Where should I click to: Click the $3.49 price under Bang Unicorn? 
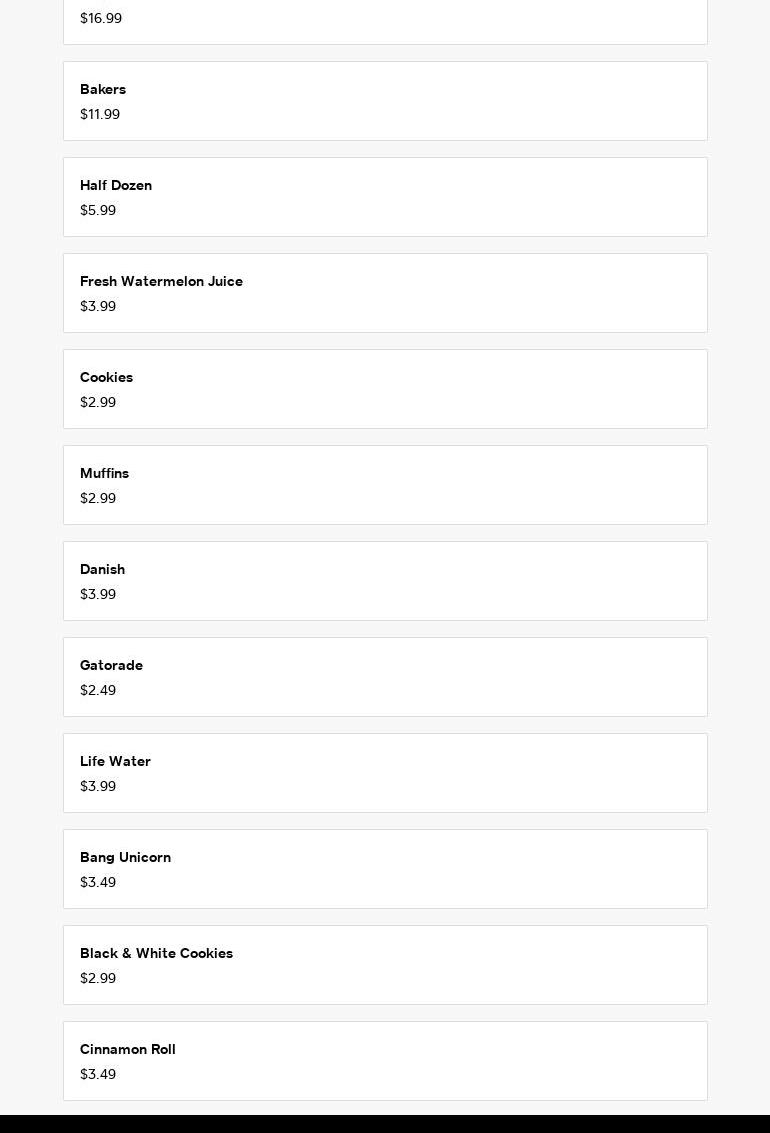click(x=98, y=883)
